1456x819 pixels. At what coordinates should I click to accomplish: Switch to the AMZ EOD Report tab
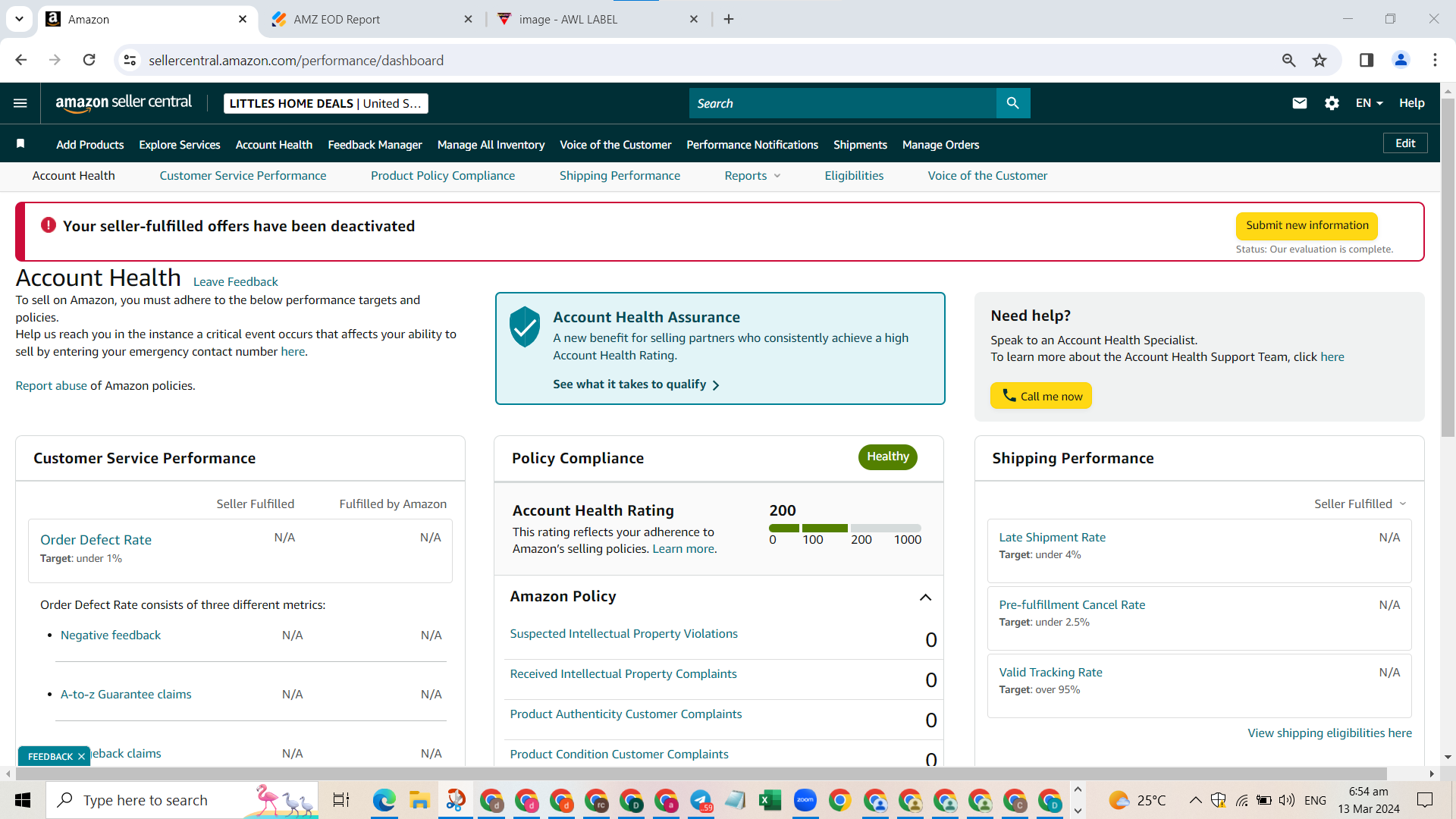pyautogui.click(x=373, y=19)
